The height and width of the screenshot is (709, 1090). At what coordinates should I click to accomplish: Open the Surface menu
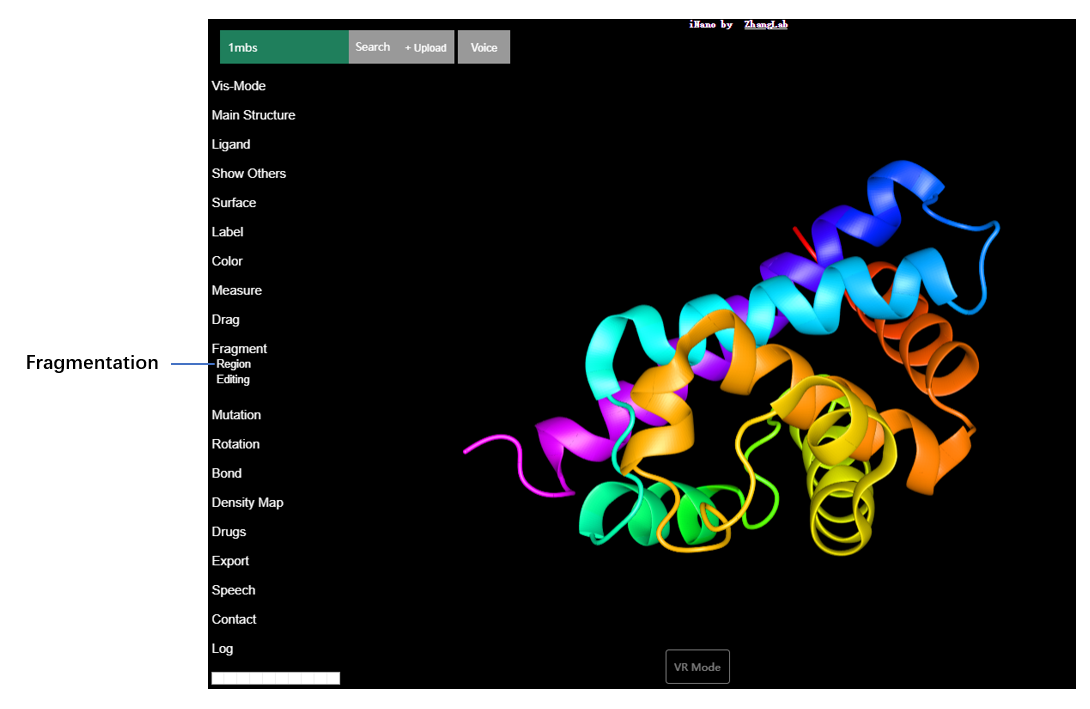coord(234,202)
